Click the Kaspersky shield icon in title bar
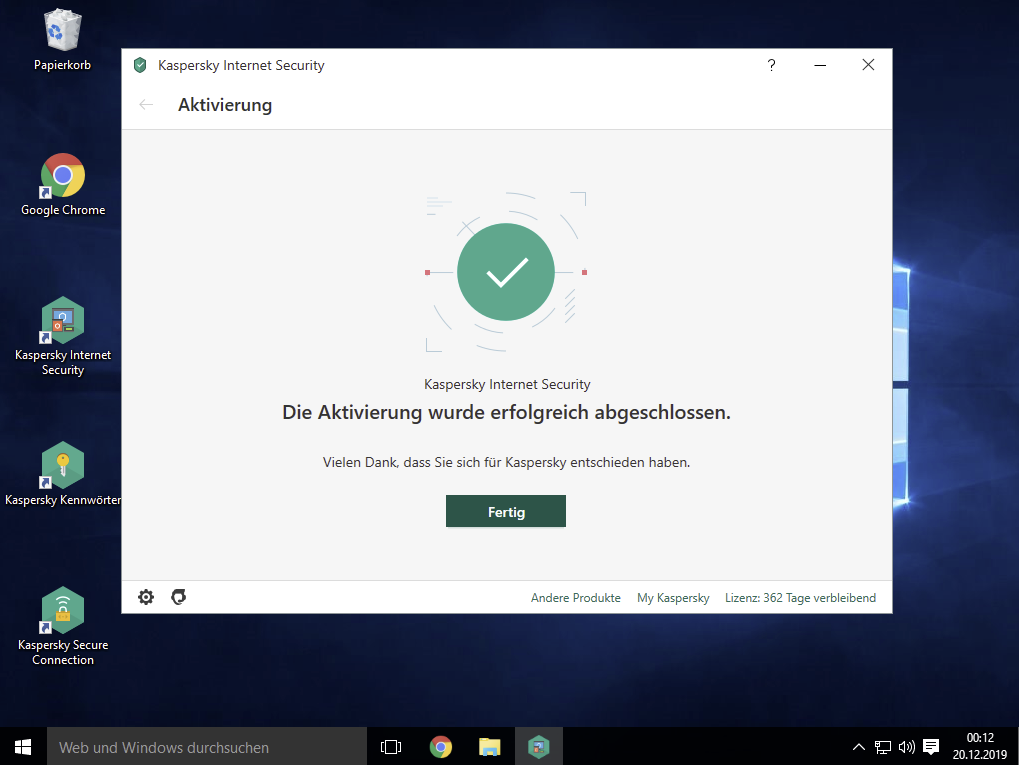This screenshot has height=765, width=1019. (x=140, y=65)
